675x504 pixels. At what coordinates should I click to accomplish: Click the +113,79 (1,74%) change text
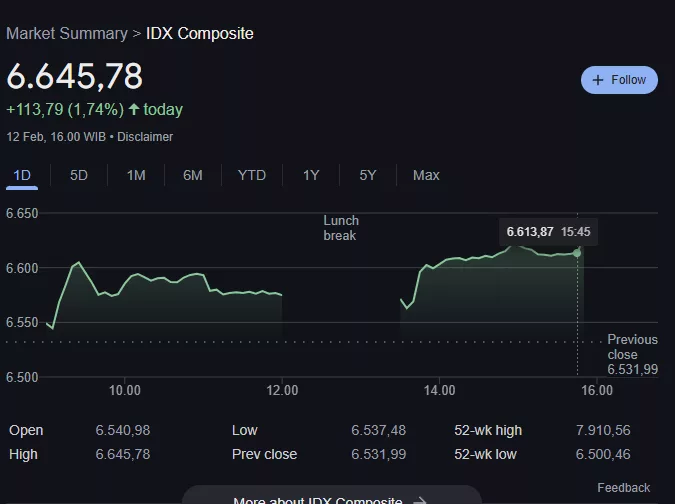(x=65, y=109)
